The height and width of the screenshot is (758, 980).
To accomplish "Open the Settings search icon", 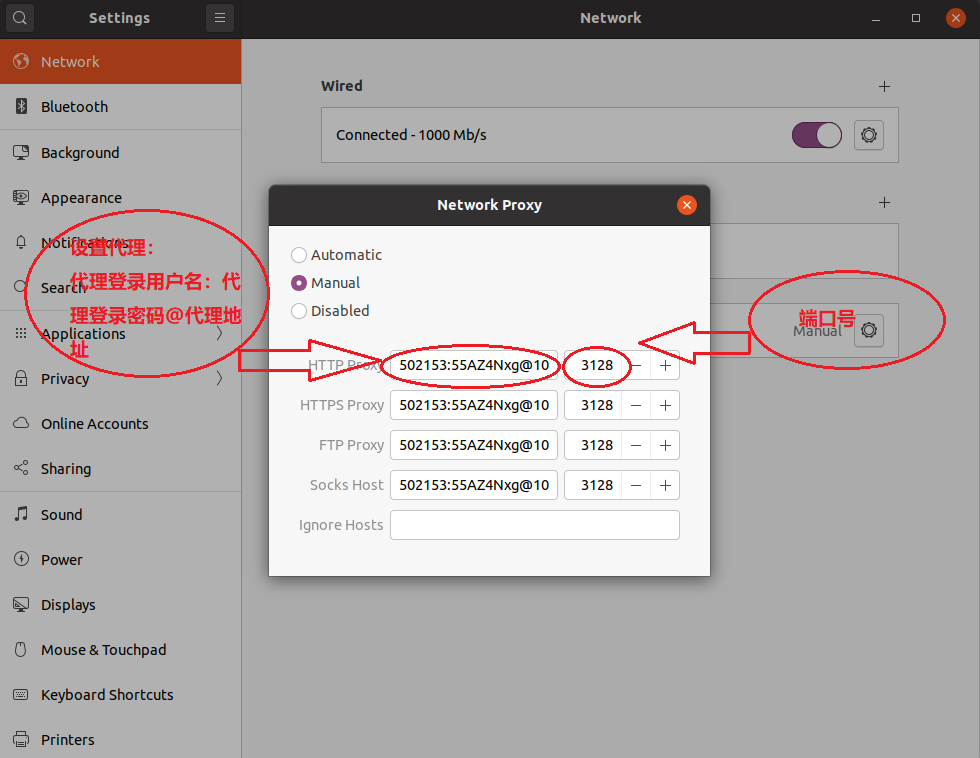I will point(20,17).
